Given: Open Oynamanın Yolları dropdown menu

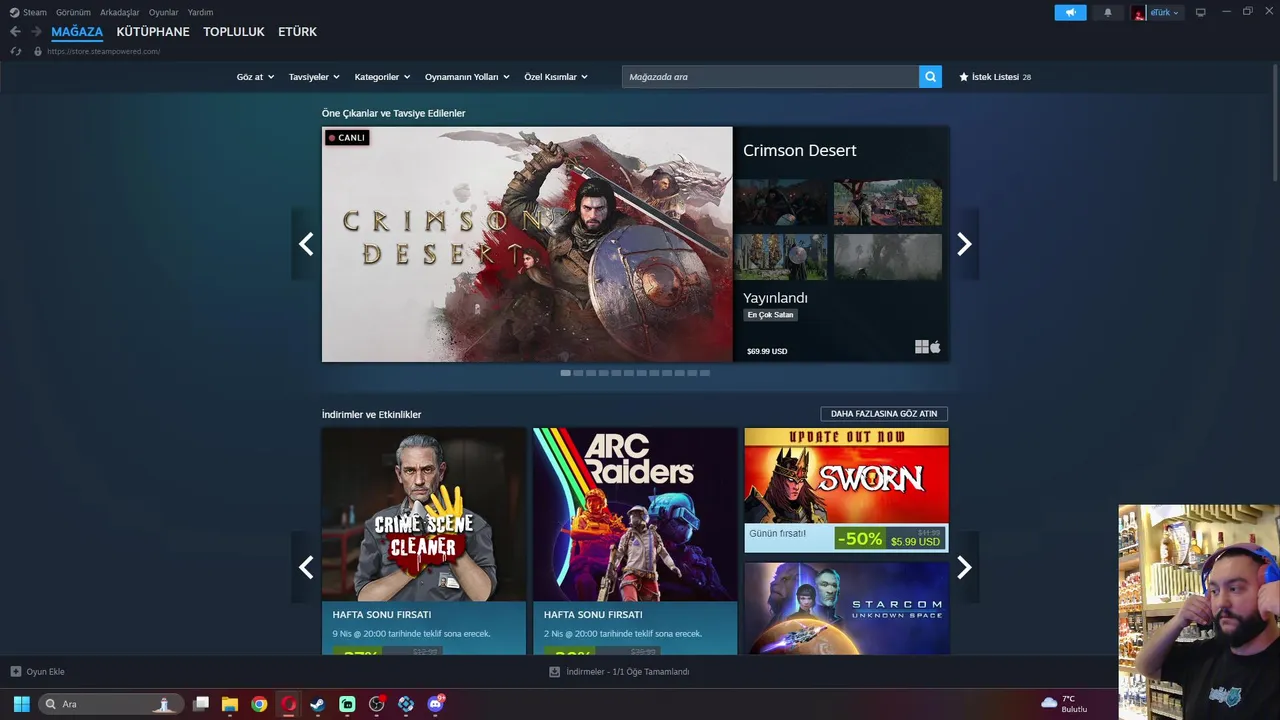Looking at the screenshot, I should click(467, 77).
